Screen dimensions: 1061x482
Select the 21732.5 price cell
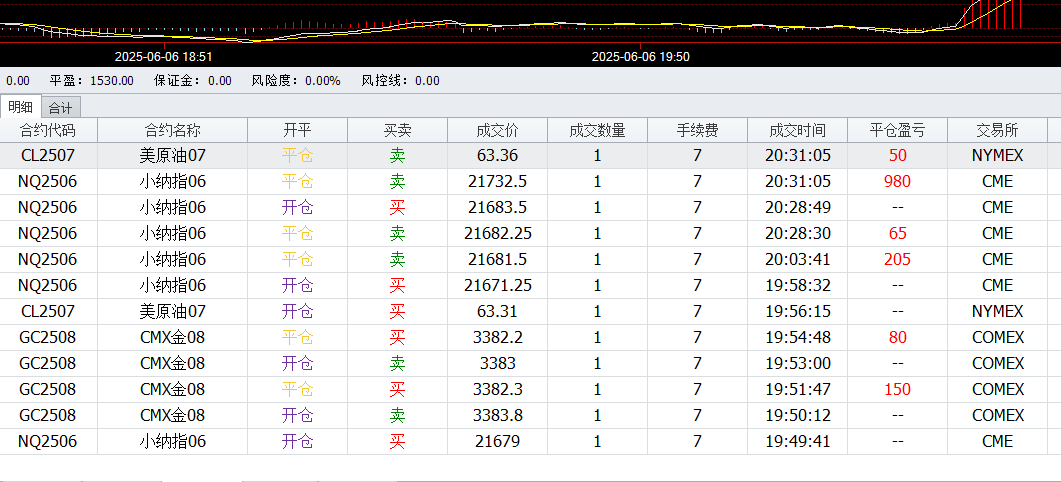tap(497, 181)
